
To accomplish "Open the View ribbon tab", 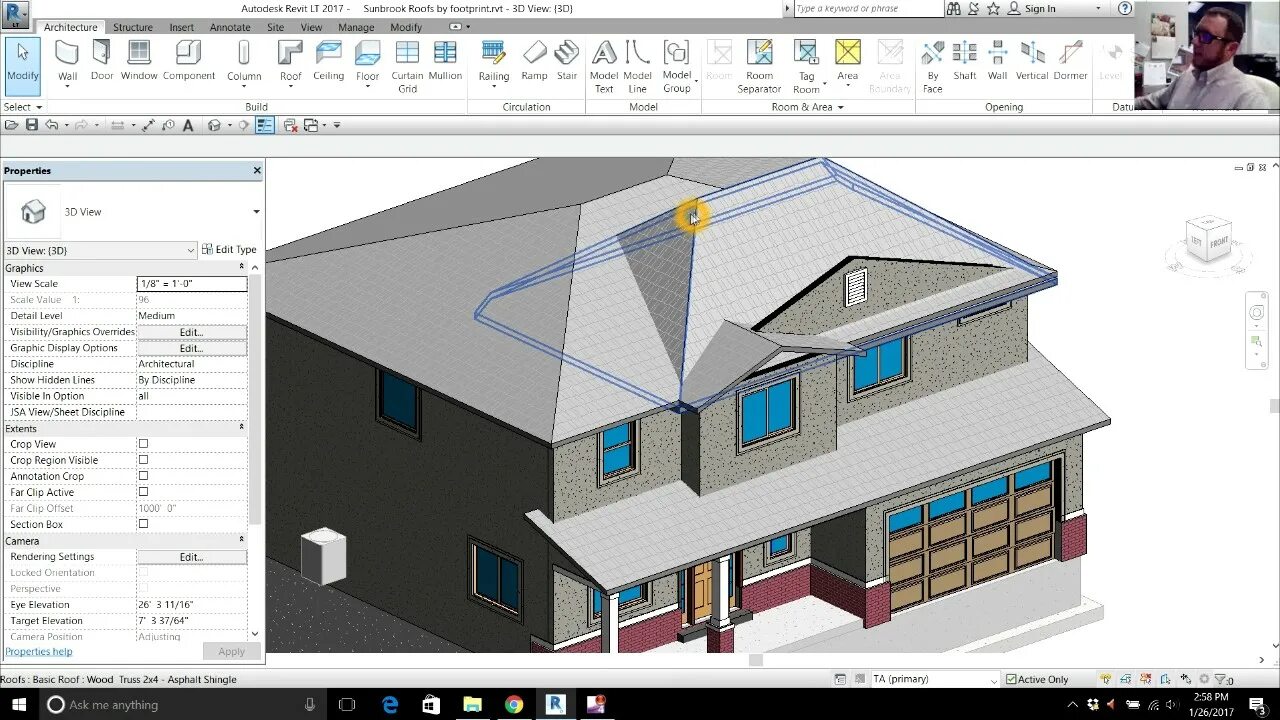I will tap(312, 27).
